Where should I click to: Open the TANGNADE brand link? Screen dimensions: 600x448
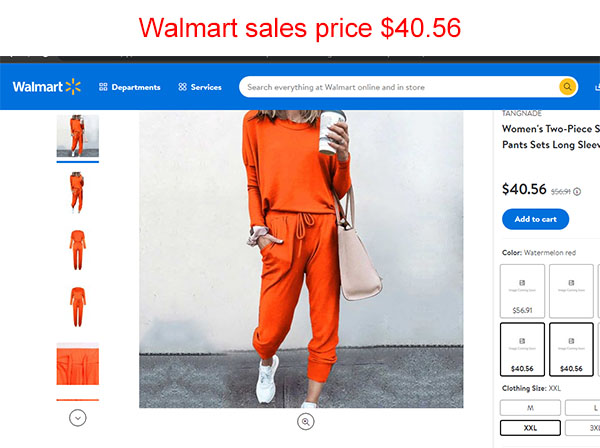(522, 114)
